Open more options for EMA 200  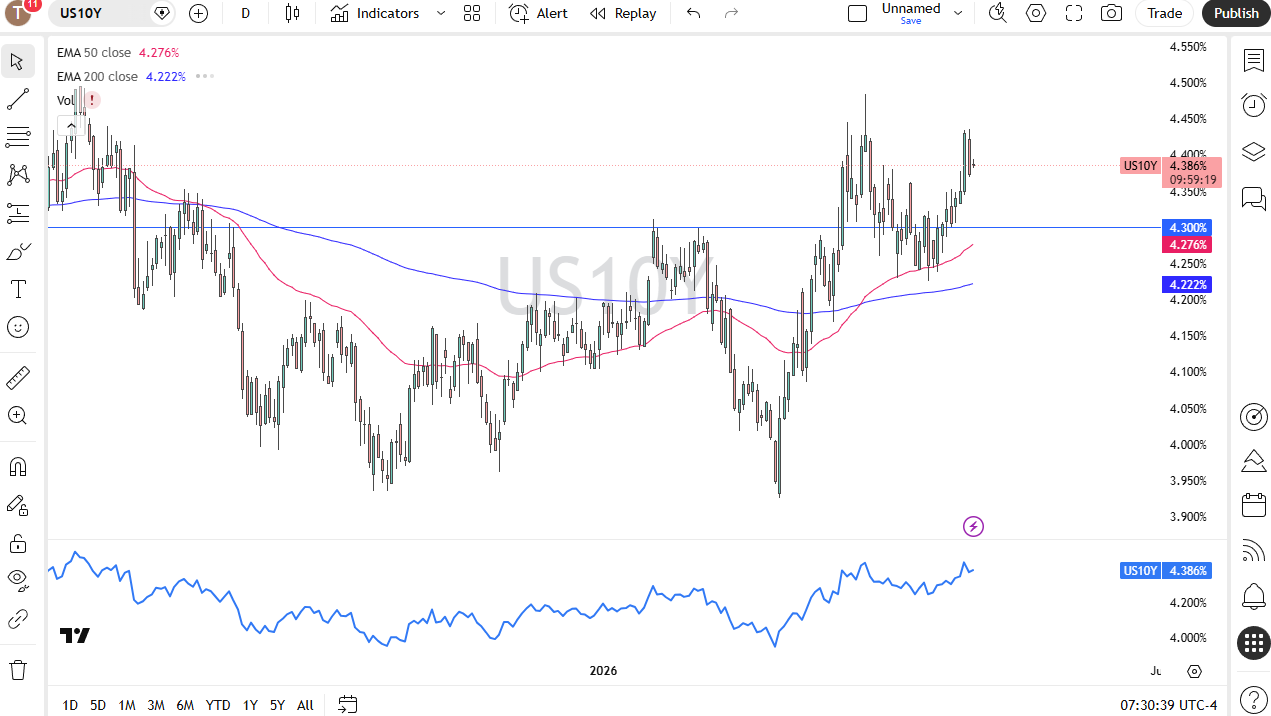(x=205, y=76)
